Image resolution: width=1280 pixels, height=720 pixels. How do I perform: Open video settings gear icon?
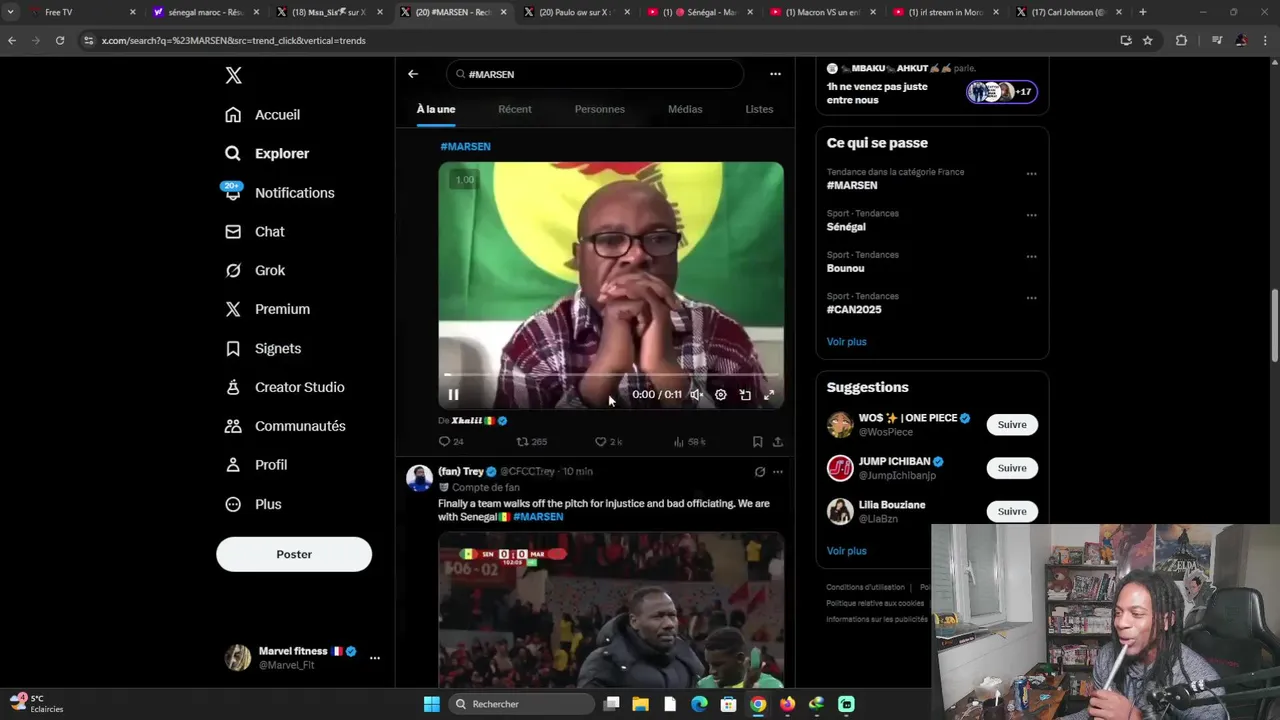pos(721,395)
